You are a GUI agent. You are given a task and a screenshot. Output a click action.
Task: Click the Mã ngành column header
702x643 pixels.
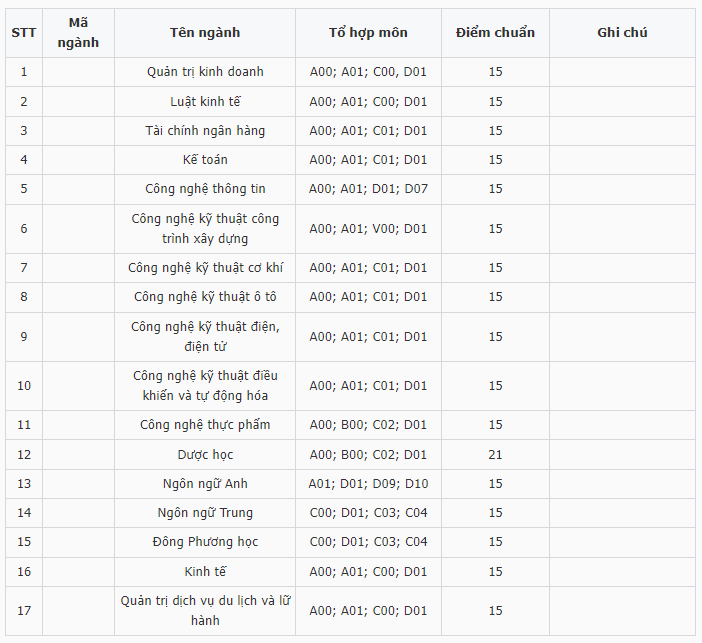78,33
